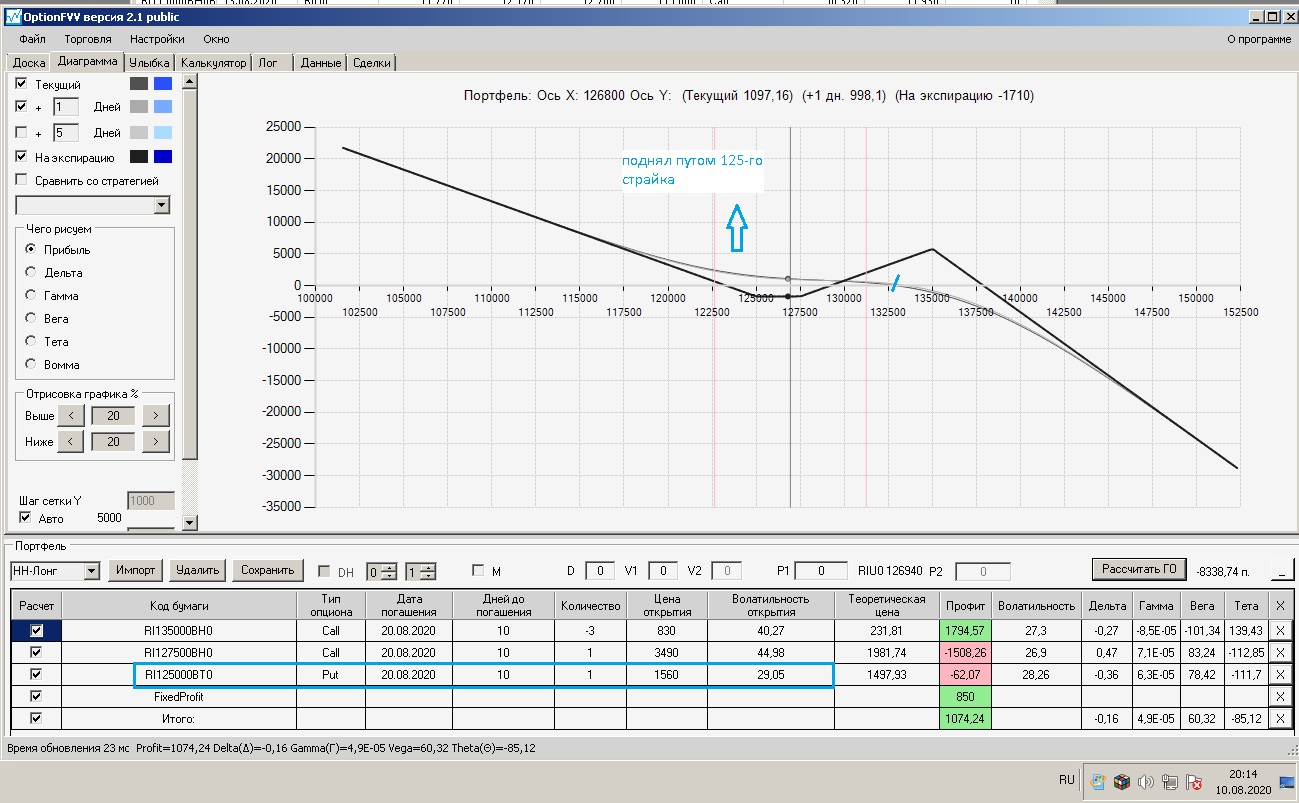Click the X in the table header
The width and height of the screenshot is (1299, 803).
(1280, 606)
